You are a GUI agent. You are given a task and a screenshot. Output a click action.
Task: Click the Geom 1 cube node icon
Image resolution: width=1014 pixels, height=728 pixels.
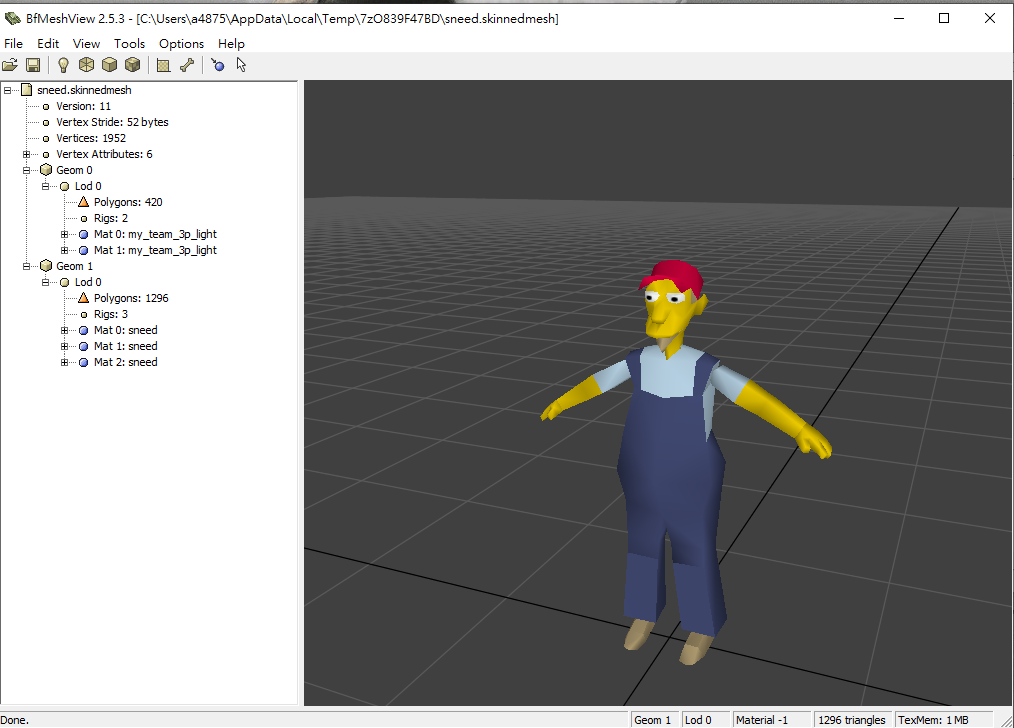pyautogui.click(x=45, y=266)
